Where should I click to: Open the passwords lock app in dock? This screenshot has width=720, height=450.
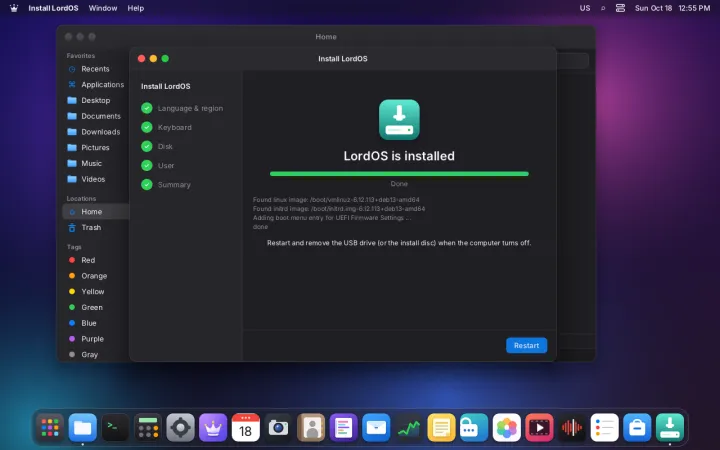point(474,428)
